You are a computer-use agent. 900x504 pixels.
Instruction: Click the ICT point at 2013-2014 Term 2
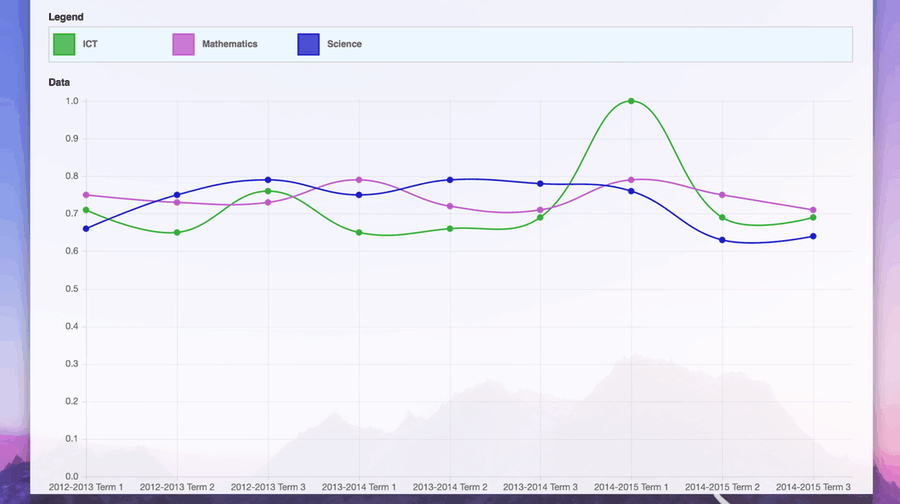pyautogui.click(x=450, y=229)
